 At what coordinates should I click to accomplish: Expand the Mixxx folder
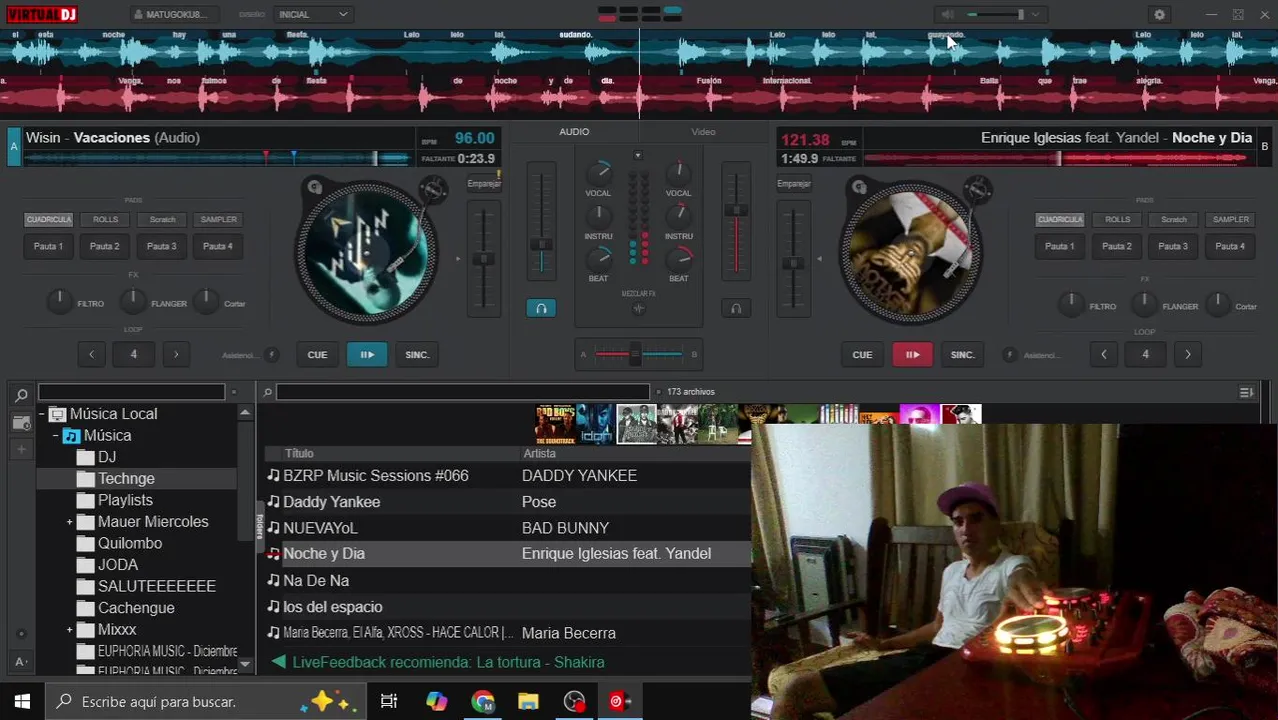point(70,630)
